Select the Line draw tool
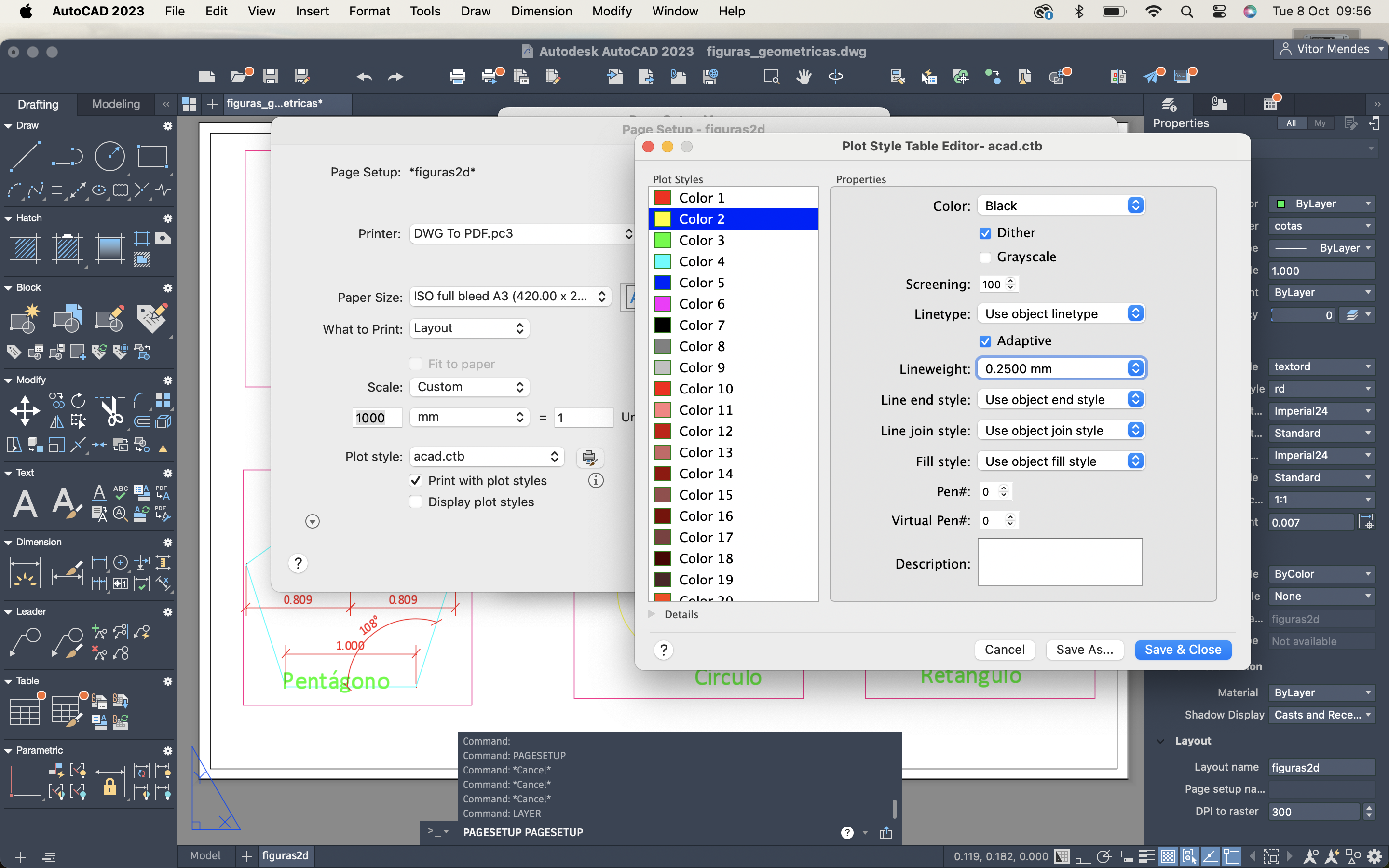This screenshot has height=868, width=1389. [x=25, y=156]
